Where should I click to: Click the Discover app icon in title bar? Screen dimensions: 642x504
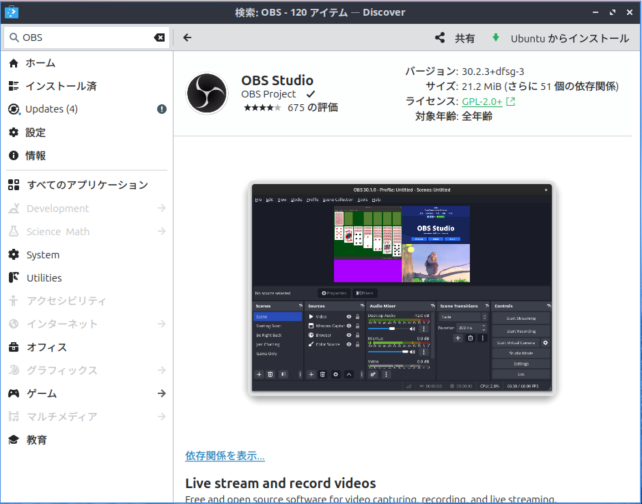(11, 12)
